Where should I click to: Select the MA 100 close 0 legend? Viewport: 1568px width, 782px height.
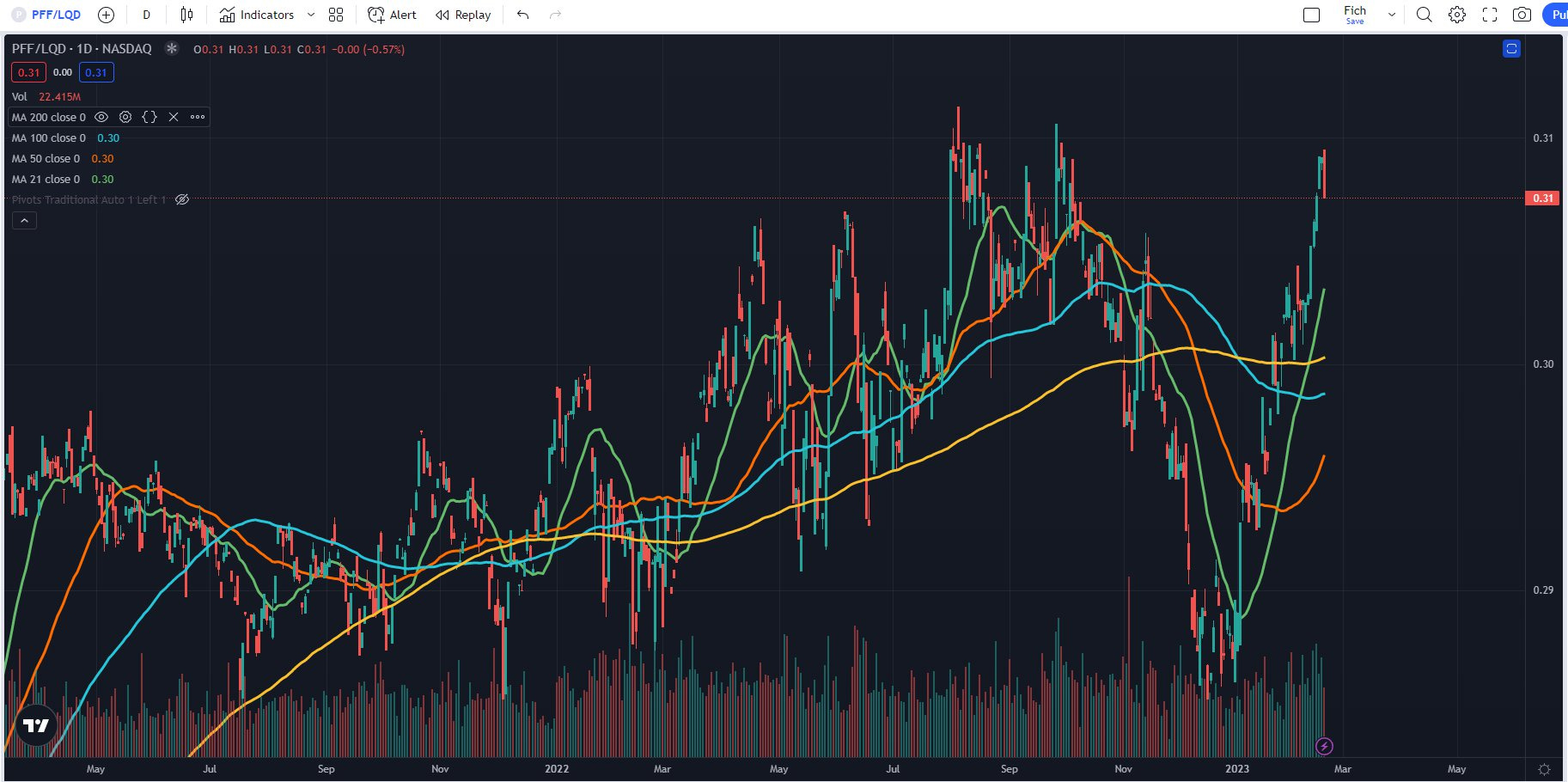(49, 138)
